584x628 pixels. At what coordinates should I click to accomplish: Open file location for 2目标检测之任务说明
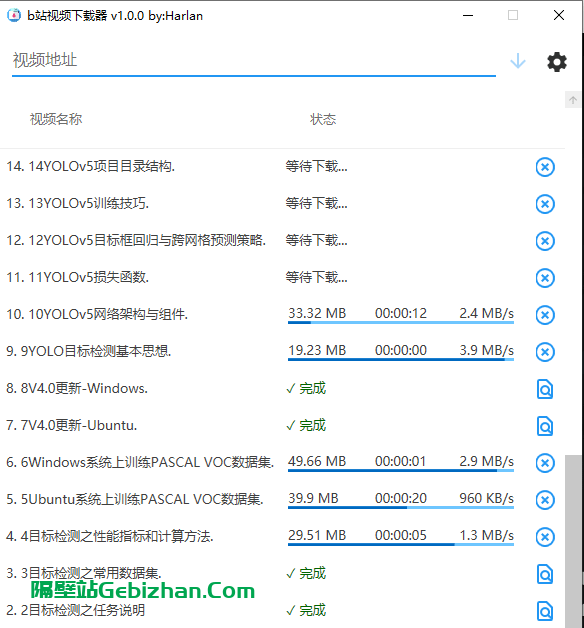pyautogui.click(x=545, y=611)
